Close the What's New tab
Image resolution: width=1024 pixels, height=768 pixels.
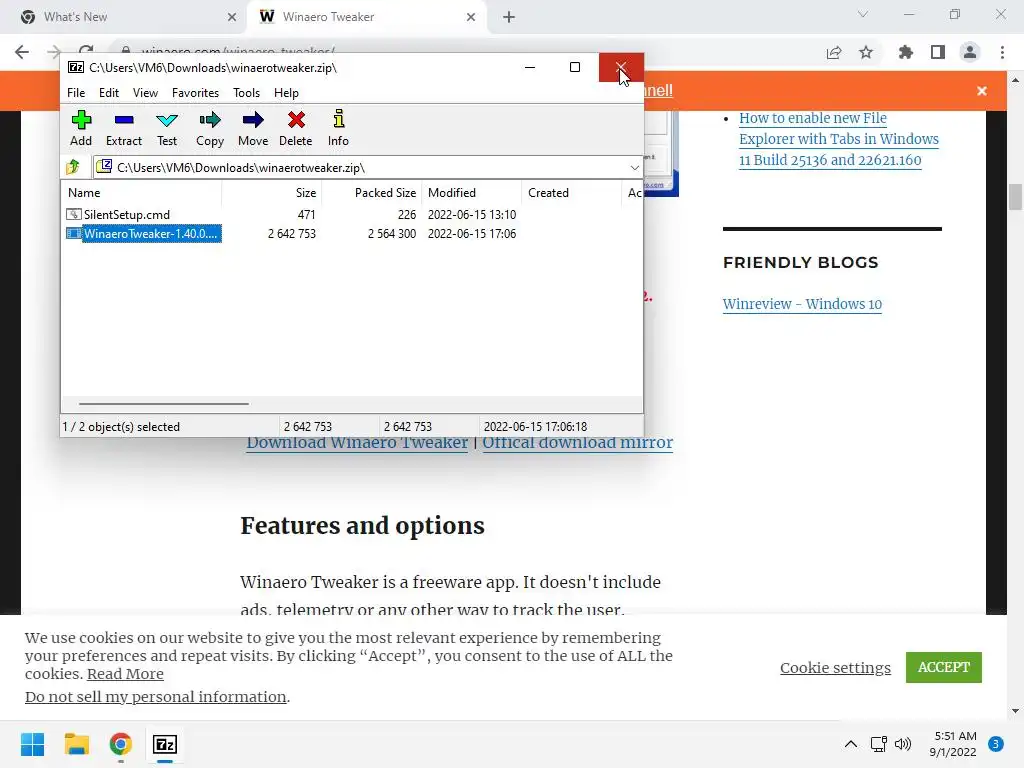tap(232, 17)
